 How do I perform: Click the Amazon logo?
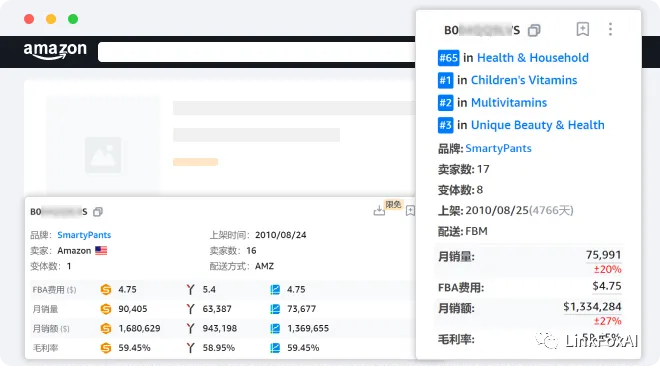55,51
